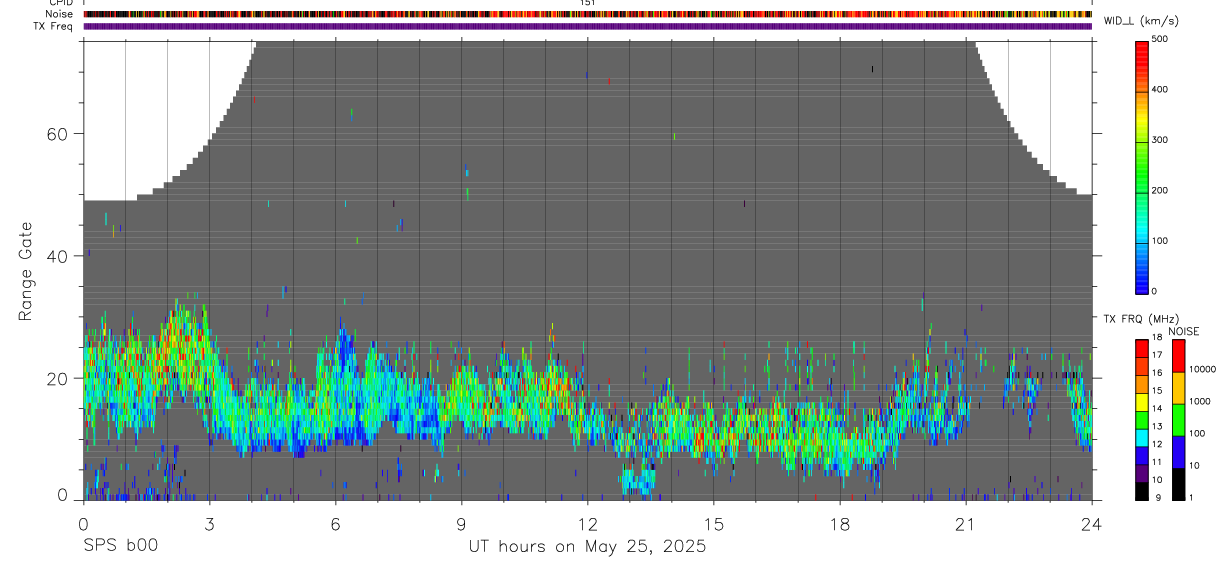
Task: Click the blue segment of NOISE colorbar
Action: pos(1178,451)
